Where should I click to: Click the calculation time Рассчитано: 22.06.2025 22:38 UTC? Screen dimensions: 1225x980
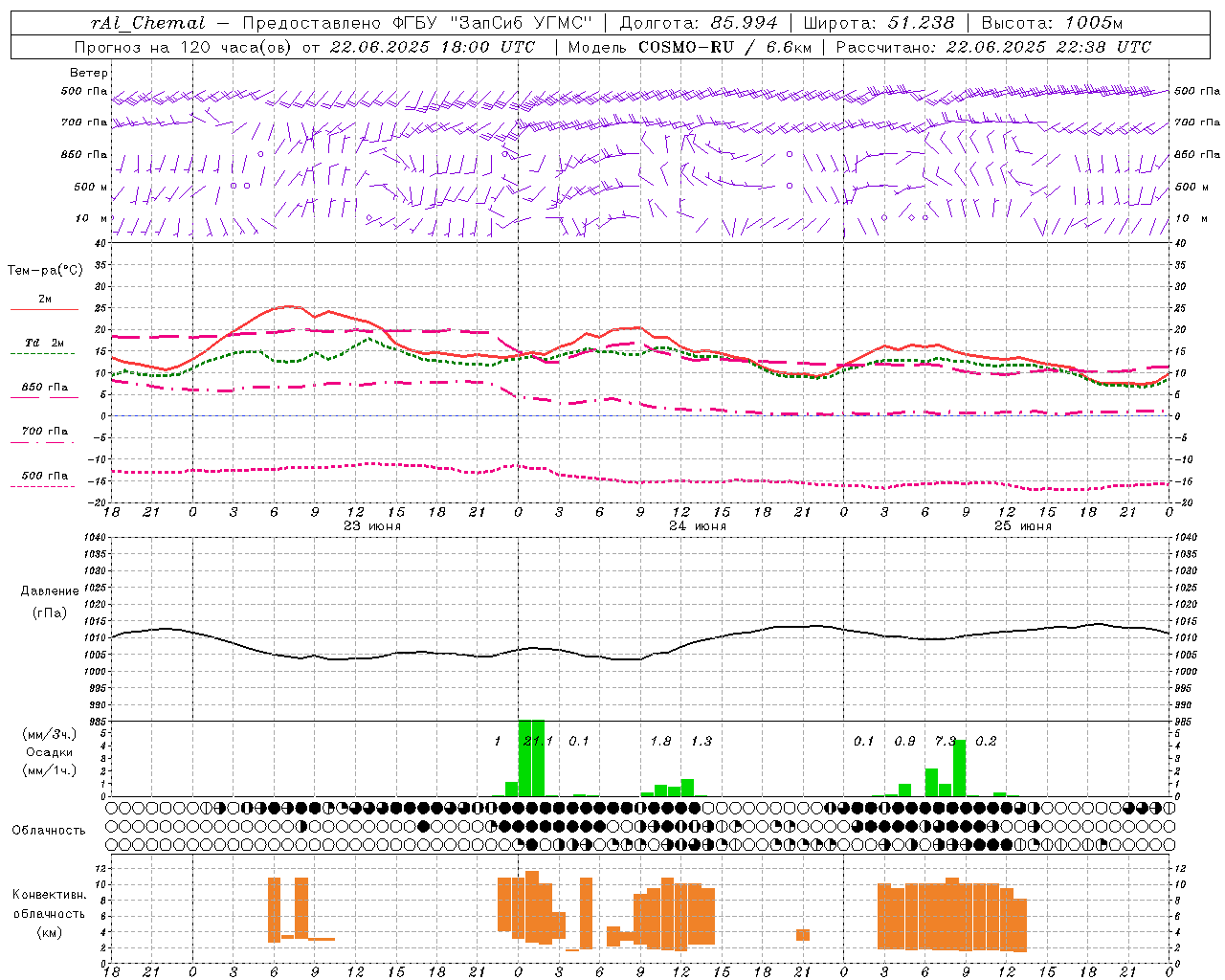point(993,47)
